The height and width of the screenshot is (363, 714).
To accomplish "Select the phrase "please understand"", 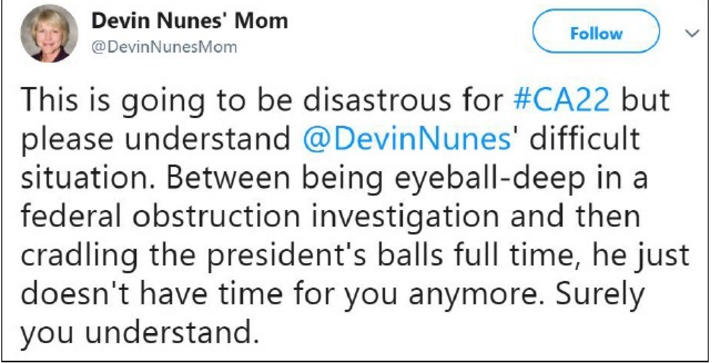I will [x=155, y=138].
